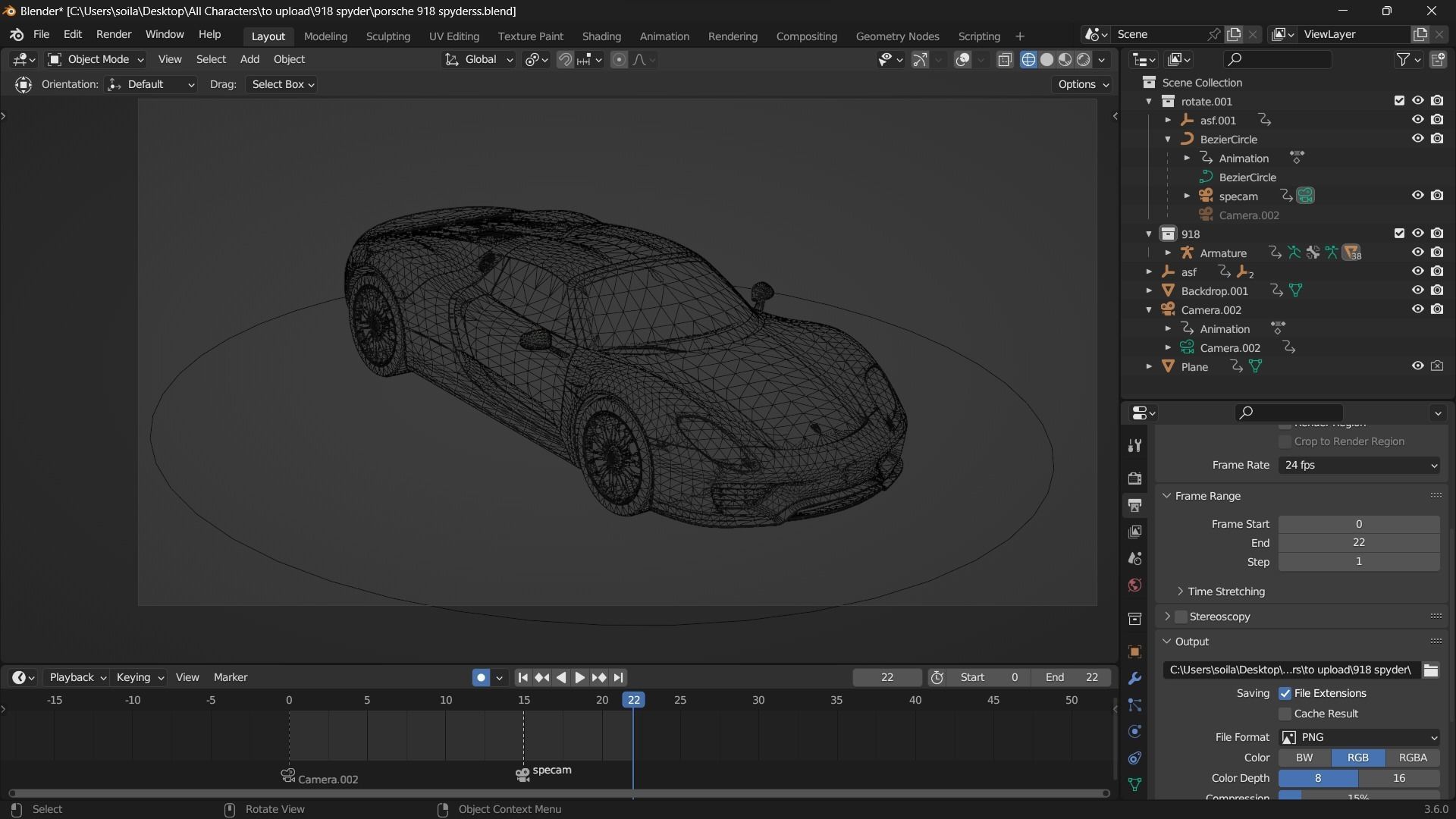The height and width of the screenshot is (819, 1456).
Task: Expand the asf.001 tree item
Action: [1168, 120]
